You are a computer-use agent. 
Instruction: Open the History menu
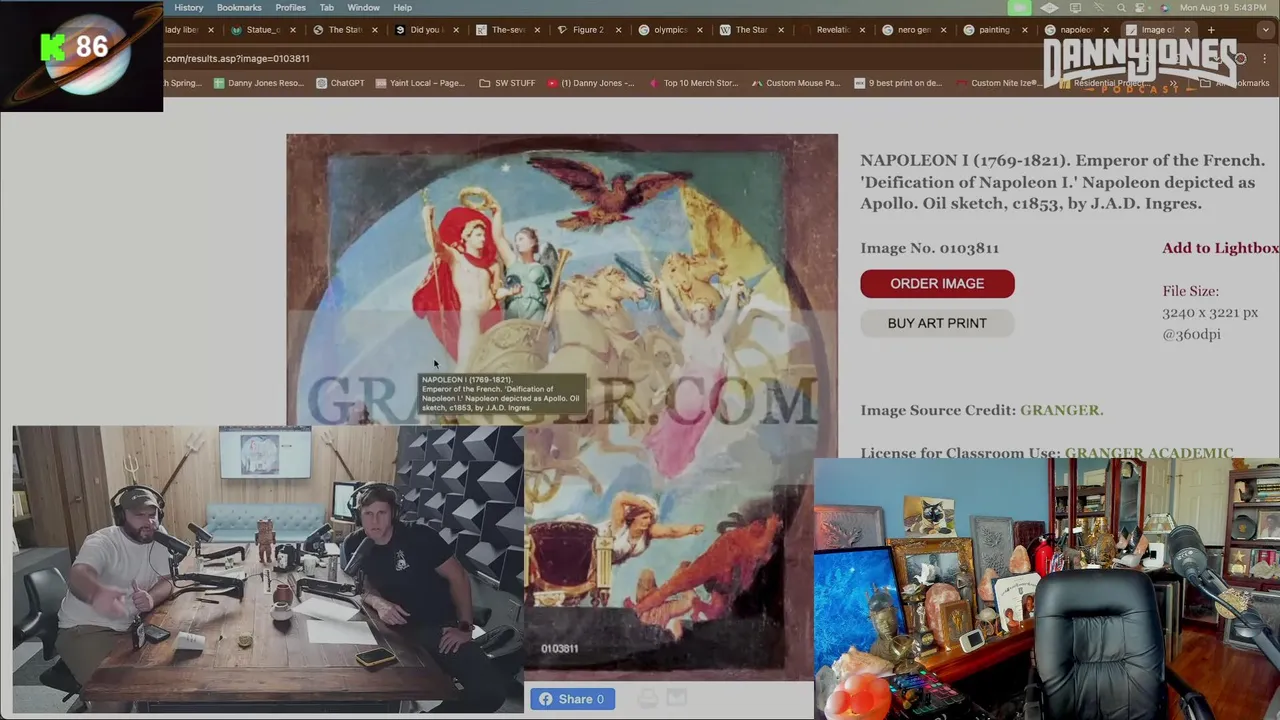(188, 7)
